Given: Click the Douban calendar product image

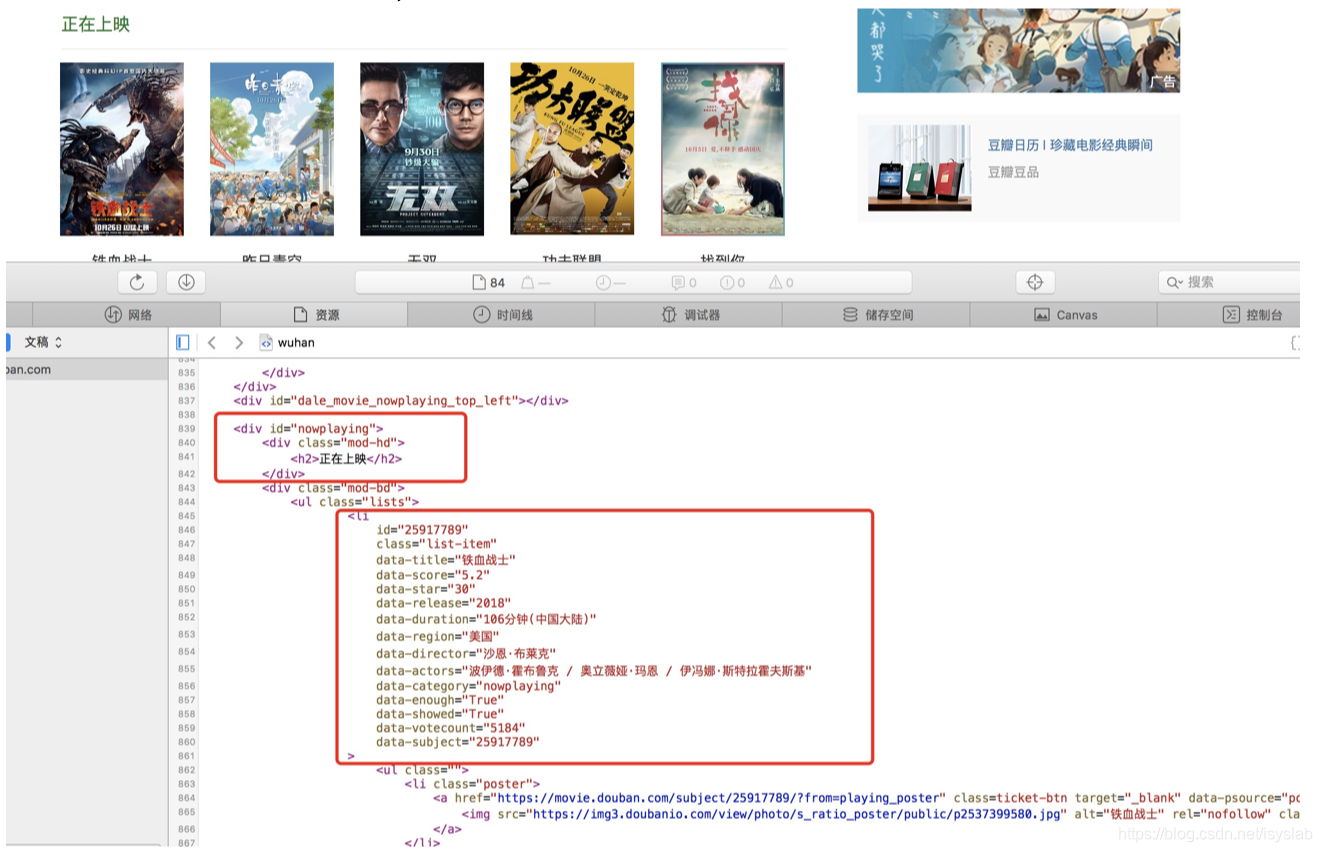Looking at the screenshot, I should click(919, 168).
